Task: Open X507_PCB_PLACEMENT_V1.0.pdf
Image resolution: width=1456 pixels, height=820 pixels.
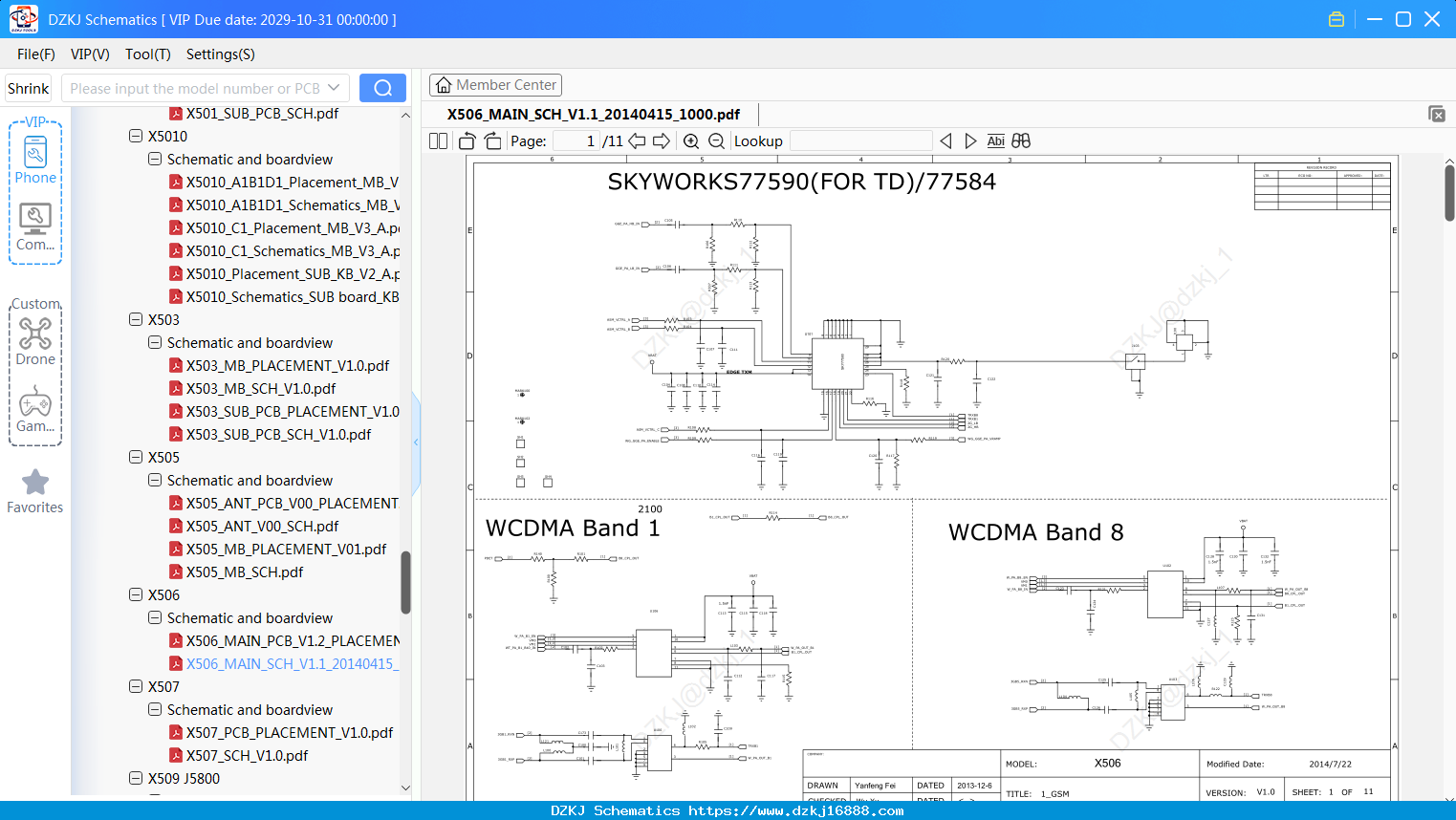Action: (290, 733)
